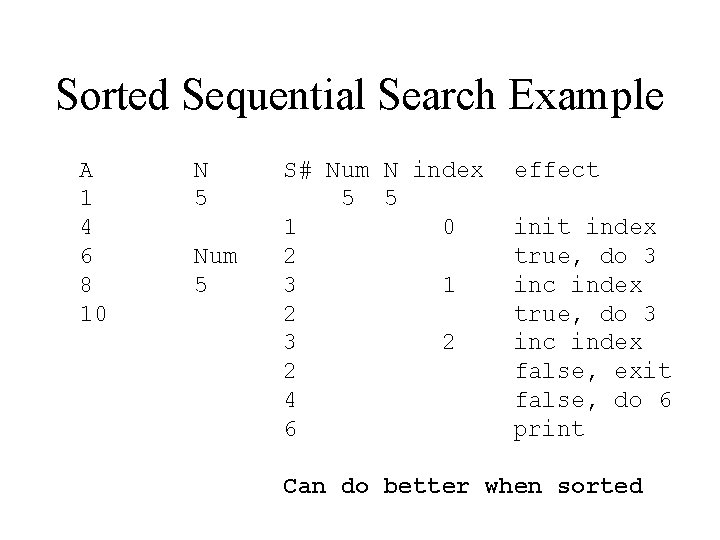Click step number 4 in the S# column
This screenshot has height=540, width=720.
click(x=290, y=400)
